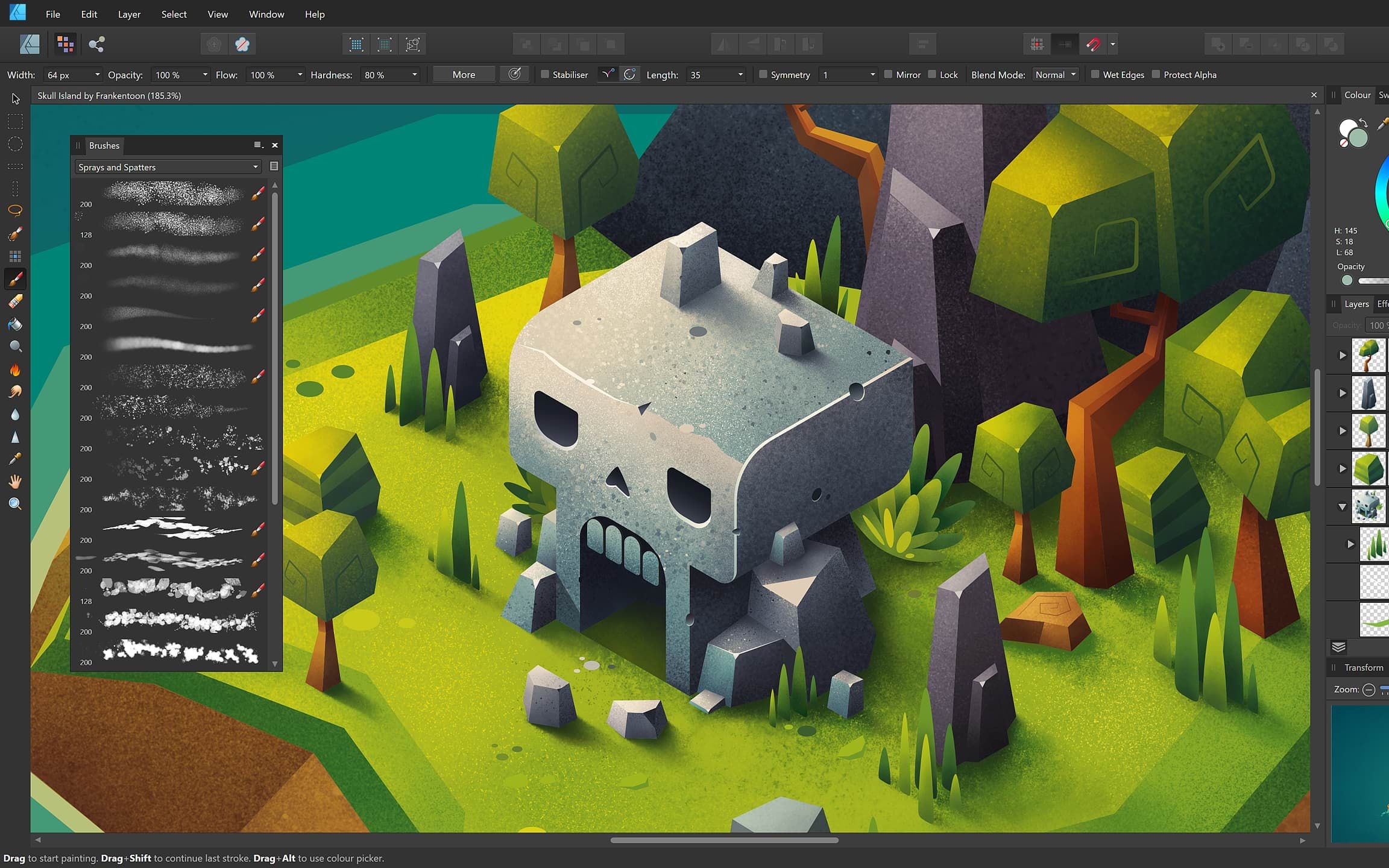Select the Erase Brush tool
The height and width of the screenshot is (868, 1389).
pyautogui.click(x=15, y=301)
